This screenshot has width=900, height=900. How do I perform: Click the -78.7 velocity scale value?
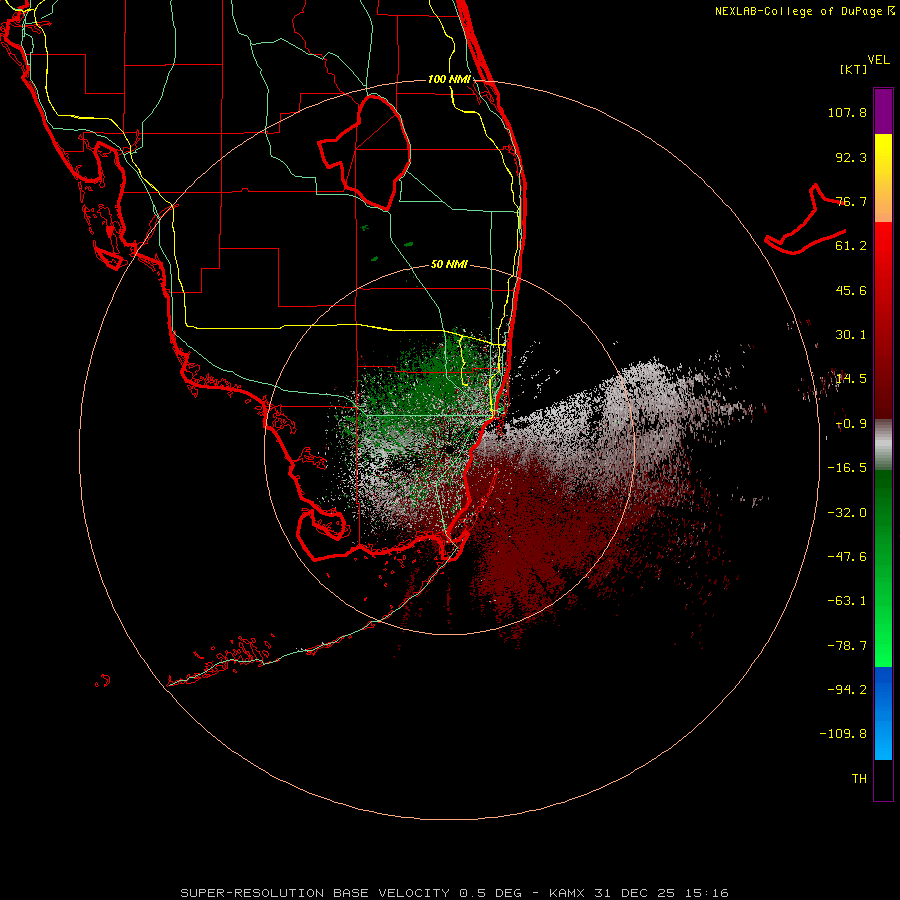(x=847, y=646)
